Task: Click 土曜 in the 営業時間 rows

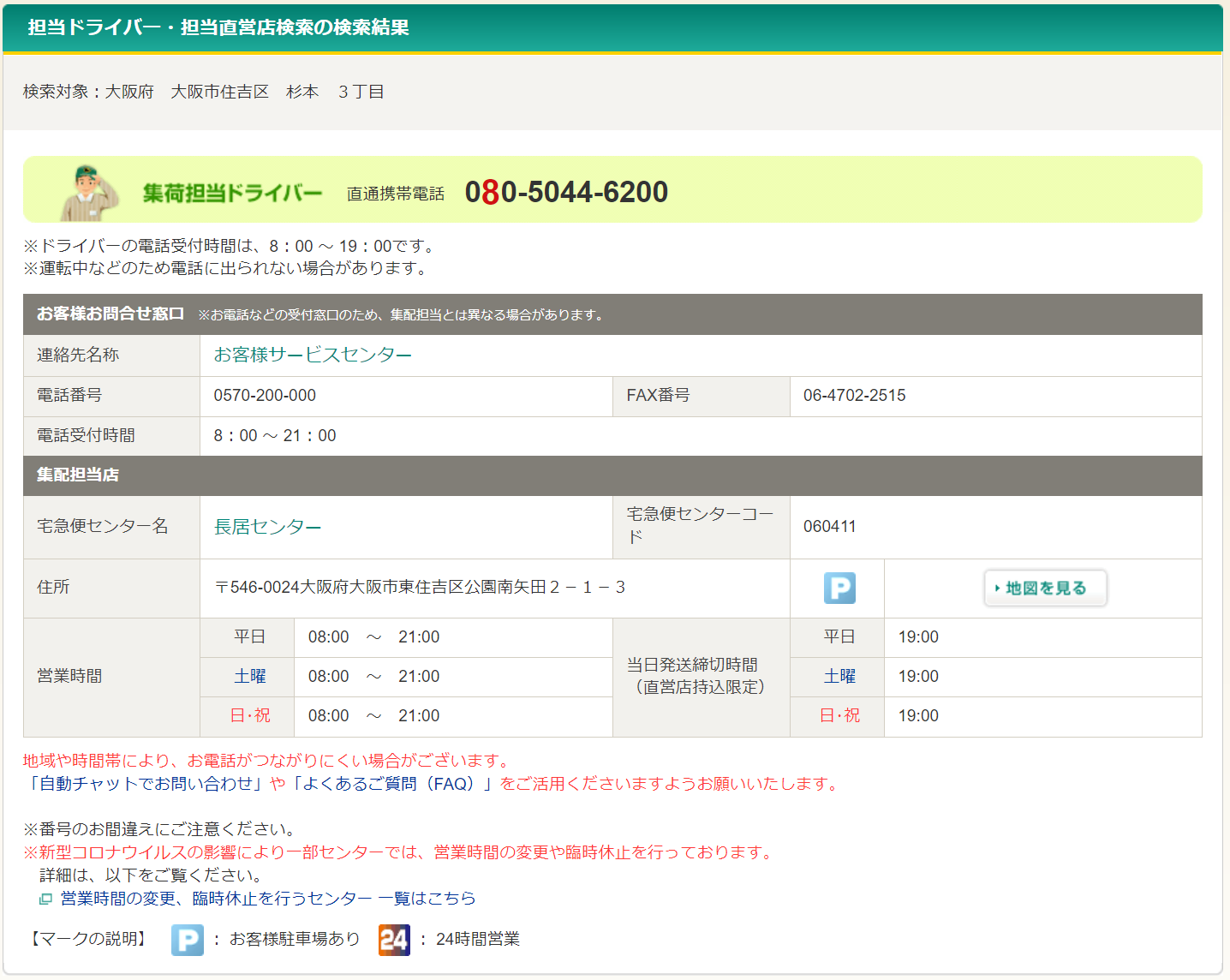Action: (249, 677)
